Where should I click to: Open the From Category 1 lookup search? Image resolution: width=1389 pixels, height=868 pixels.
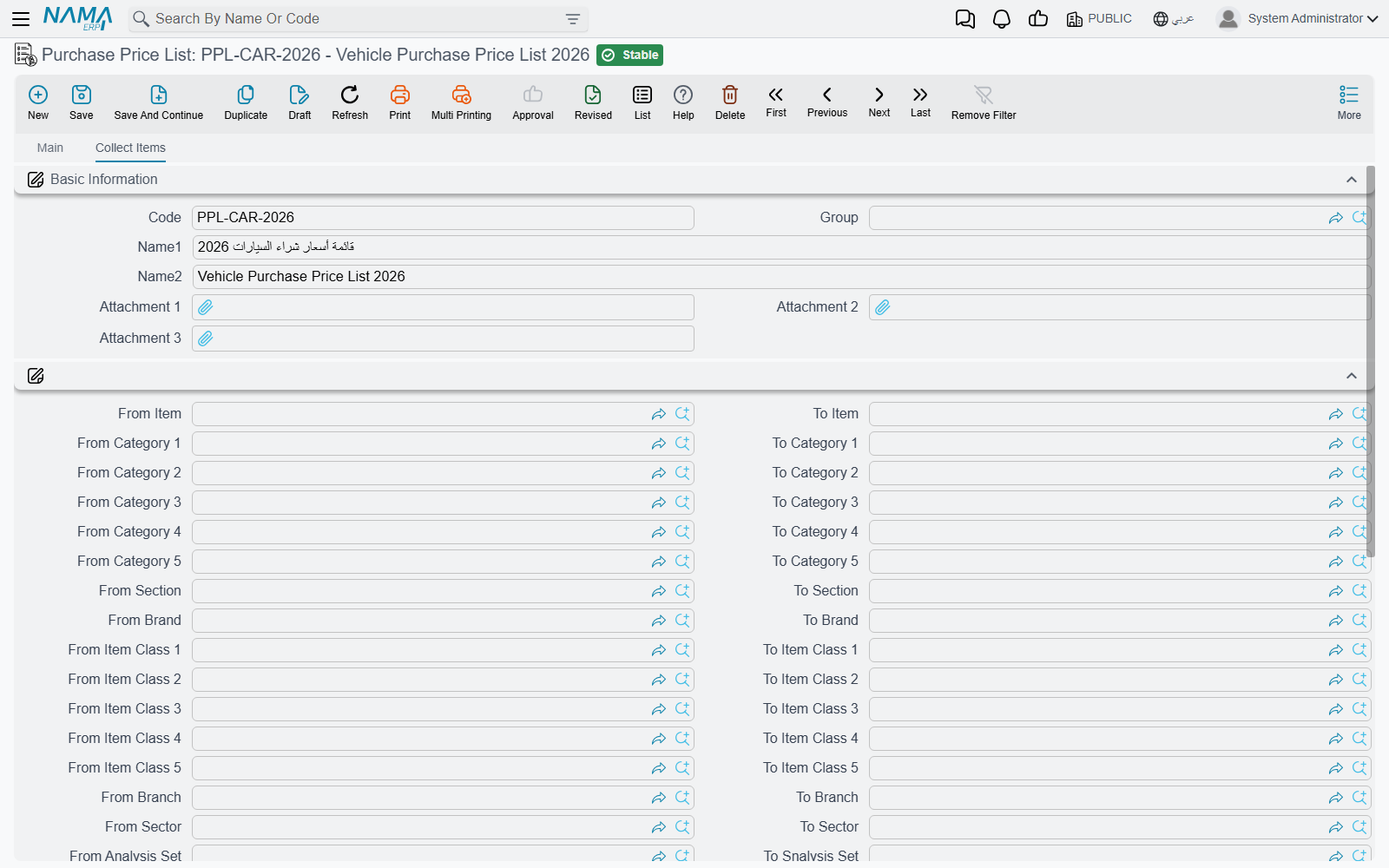click(x=682, y=444)
